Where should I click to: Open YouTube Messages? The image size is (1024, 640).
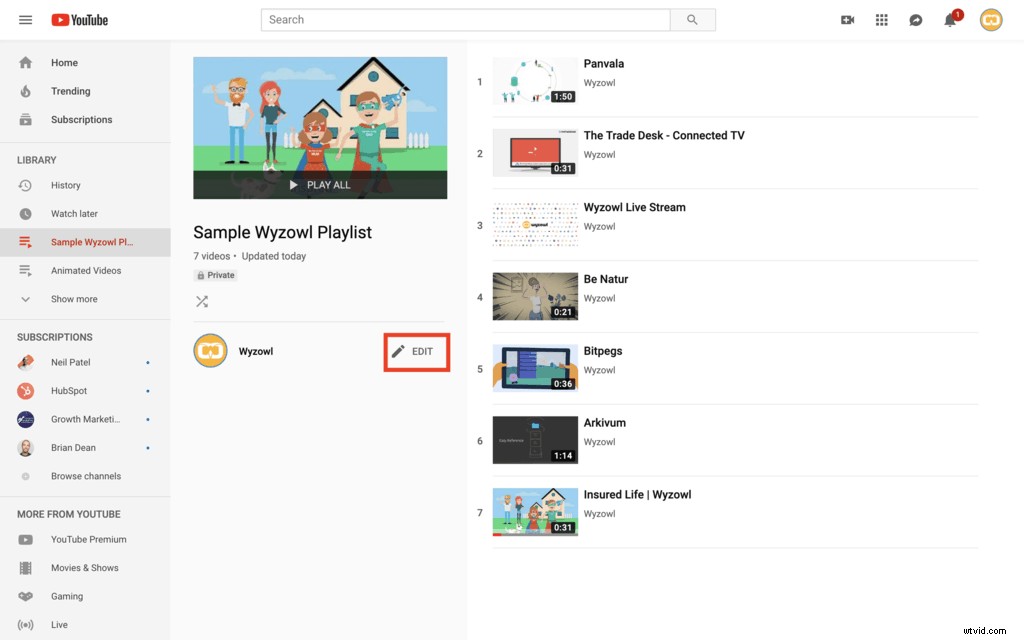[915, 19]
